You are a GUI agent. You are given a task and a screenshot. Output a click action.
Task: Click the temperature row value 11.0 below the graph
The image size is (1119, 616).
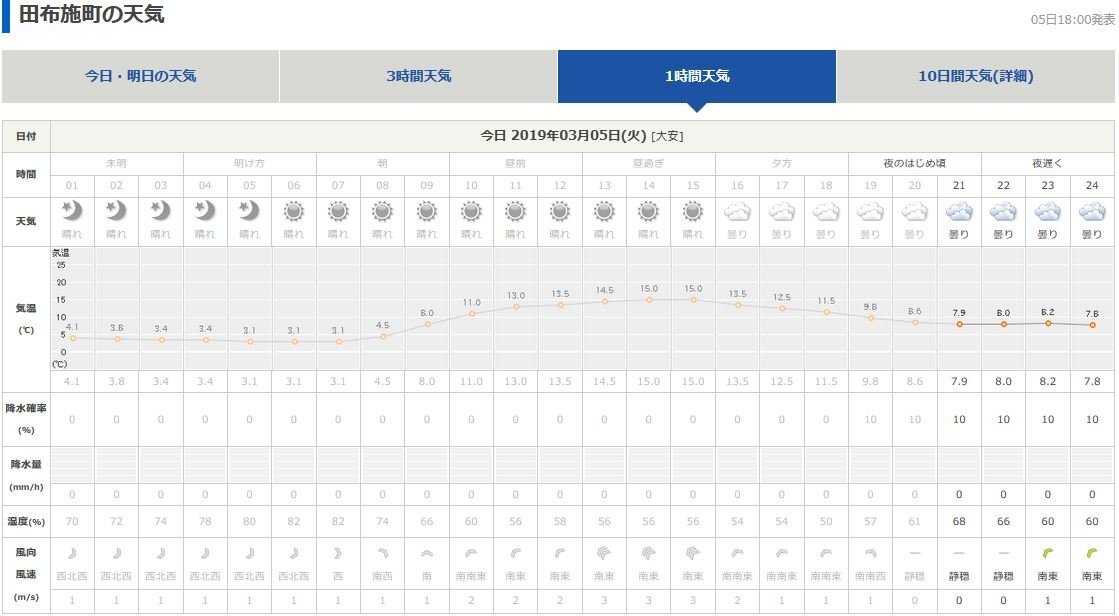471,382
